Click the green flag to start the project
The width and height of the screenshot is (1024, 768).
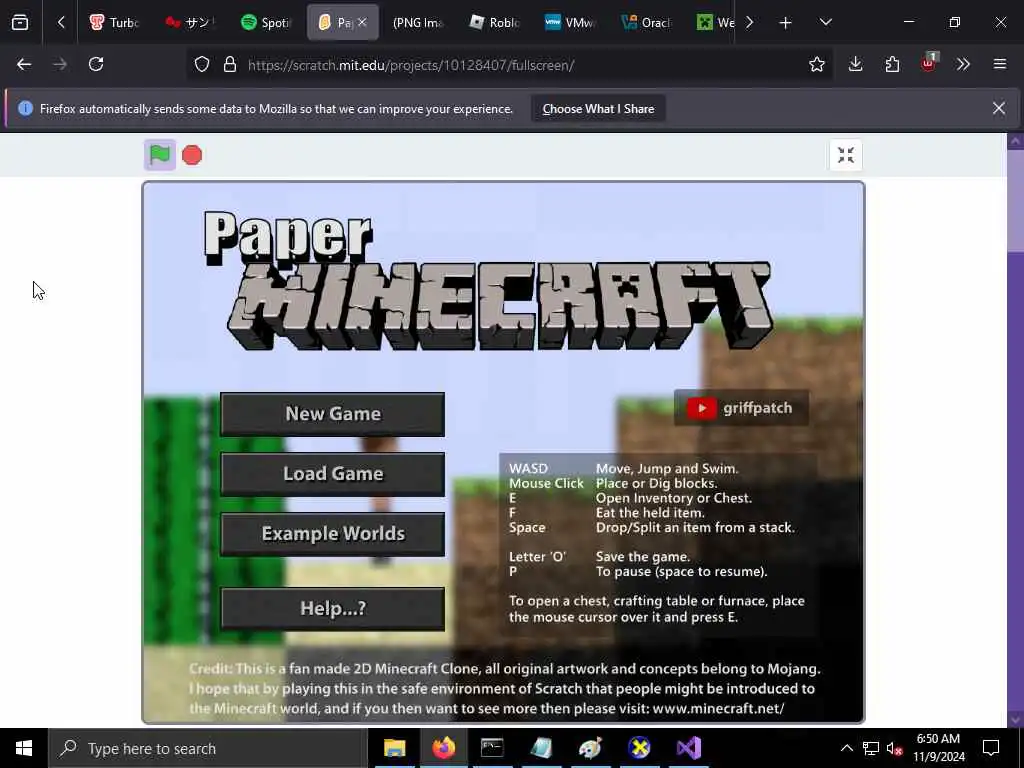[x=160, y=155]
